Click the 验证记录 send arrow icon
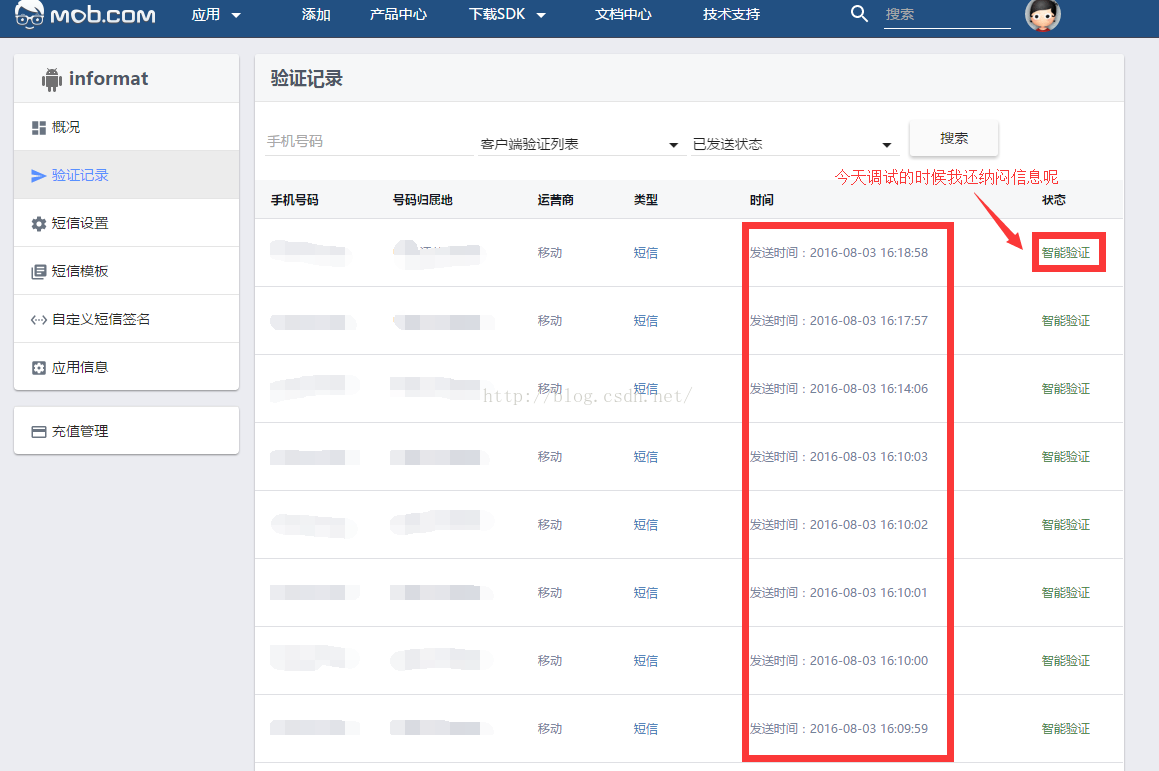The width and height of the screenshot is (1159, 771). coord(38,176)
